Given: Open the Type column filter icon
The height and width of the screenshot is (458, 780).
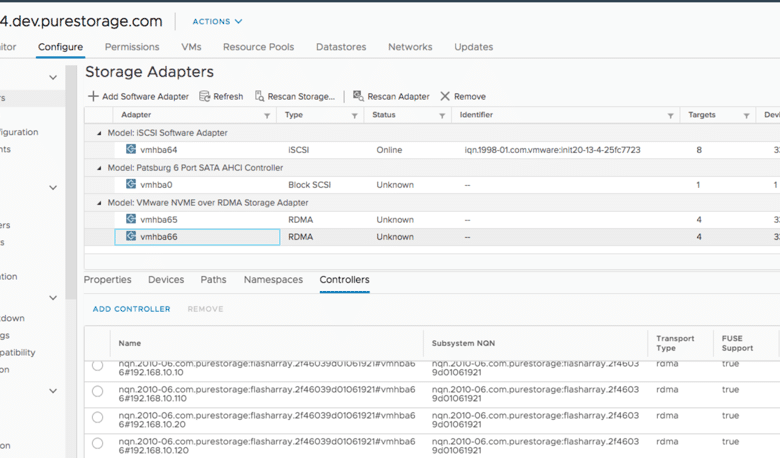Looking at the screenshot, I should click(x=355, y=115).
